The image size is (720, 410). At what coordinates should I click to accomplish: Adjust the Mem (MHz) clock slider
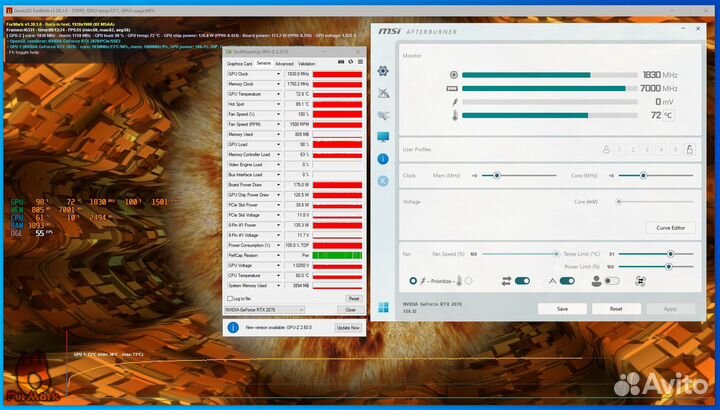pyautogui.click(x=496, y=175)
